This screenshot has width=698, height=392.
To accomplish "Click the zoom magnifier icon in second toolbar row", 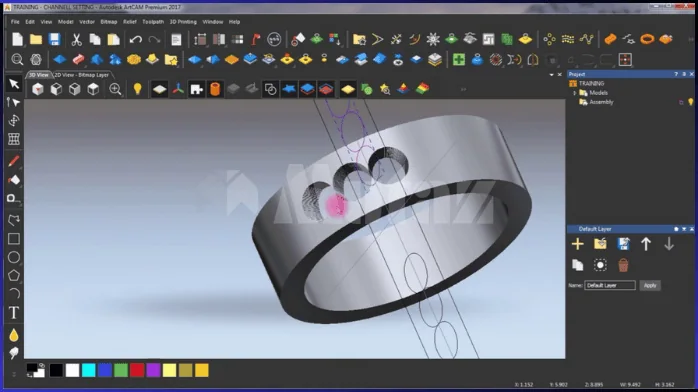I will tap(17, 60).
